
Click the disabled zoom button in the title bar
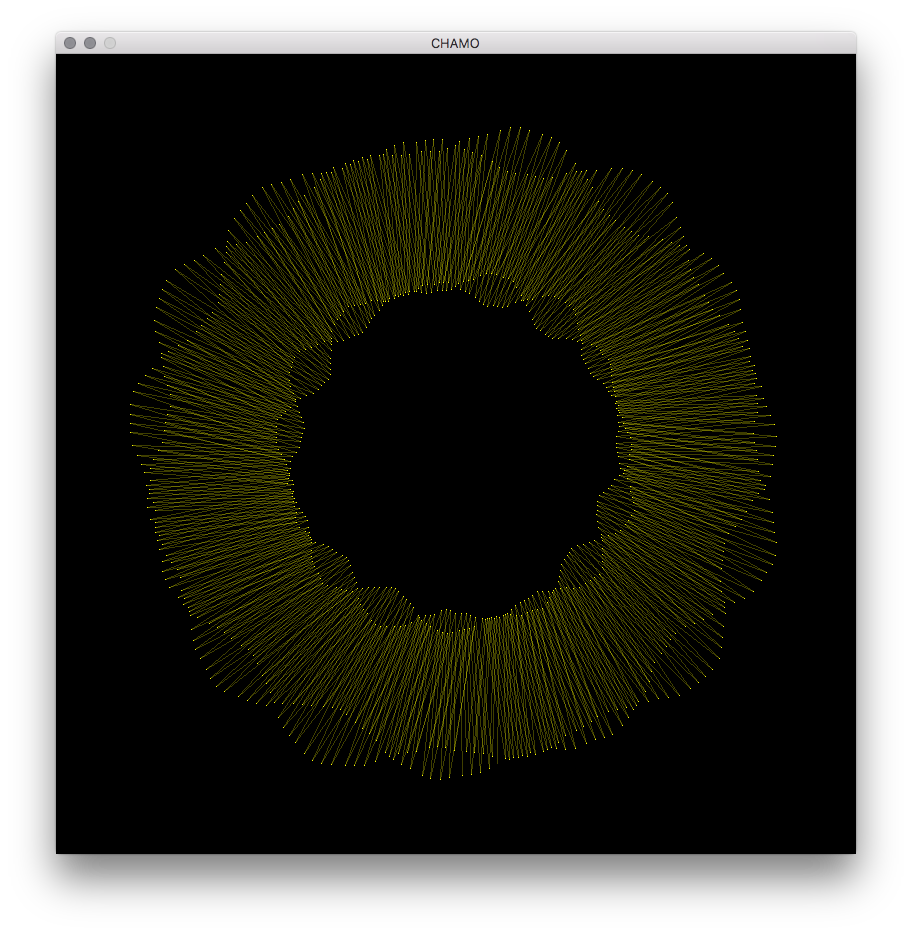tap(110, 43)
